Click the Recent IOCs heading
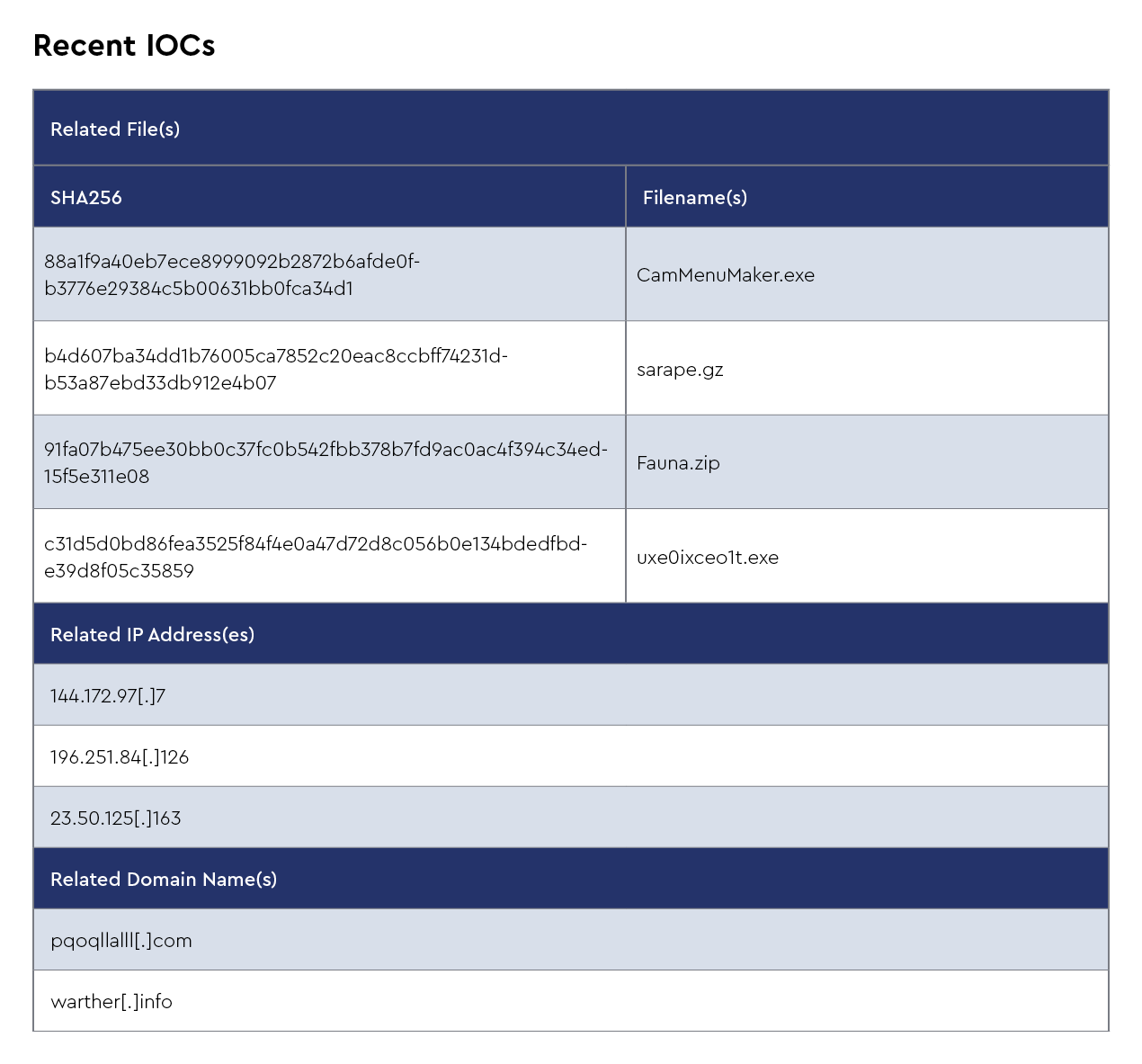 [124, 46]
